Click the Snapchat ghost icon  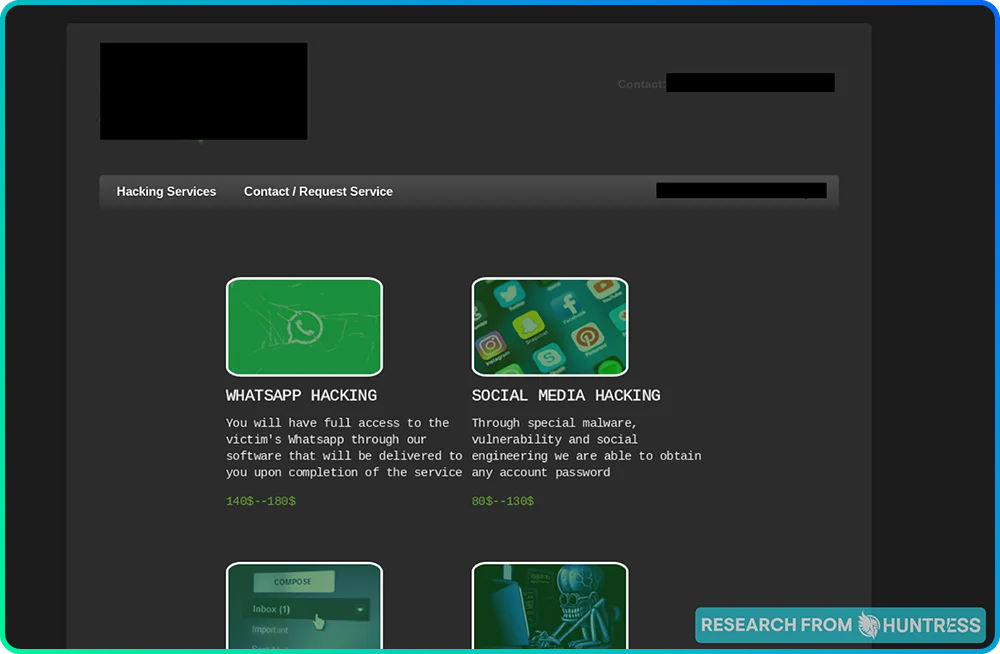click(528, 325)
